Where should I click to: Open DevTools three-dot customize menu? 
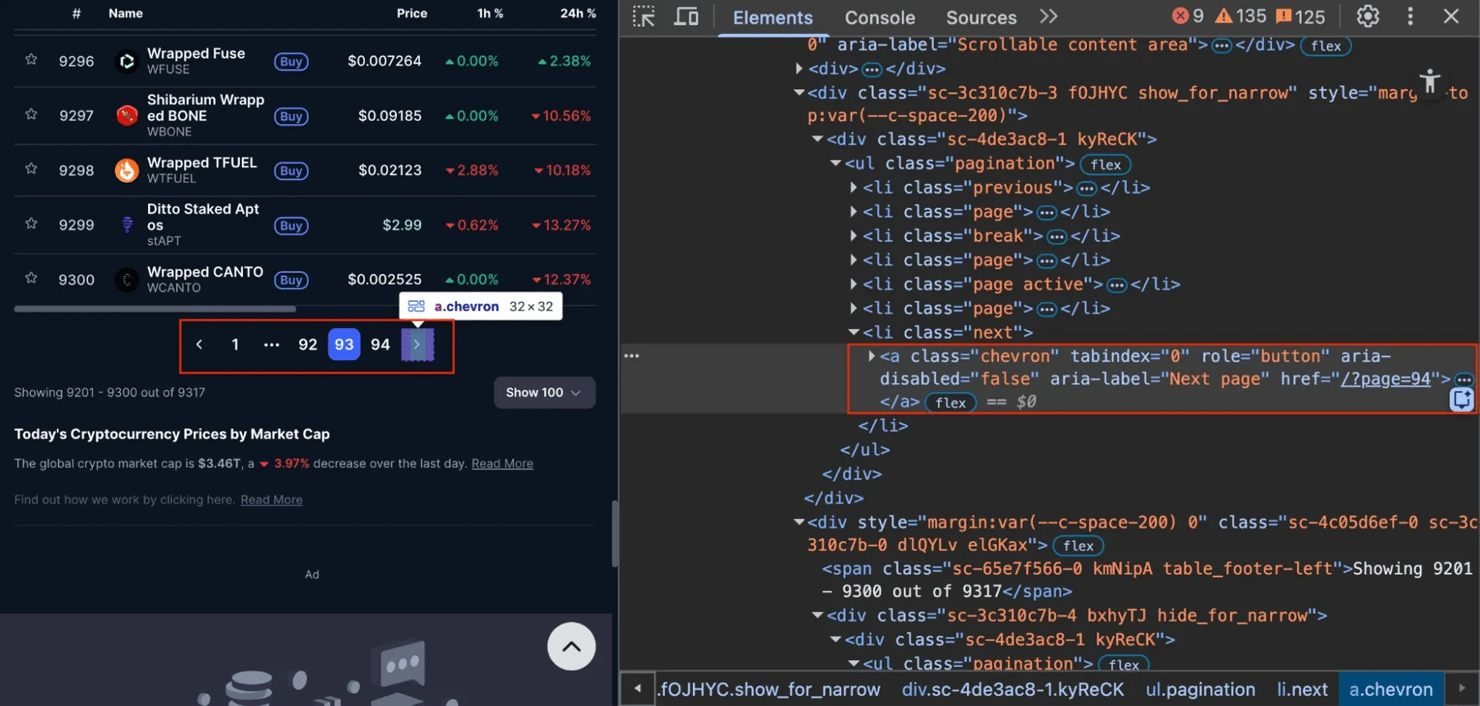(1410, 17)
